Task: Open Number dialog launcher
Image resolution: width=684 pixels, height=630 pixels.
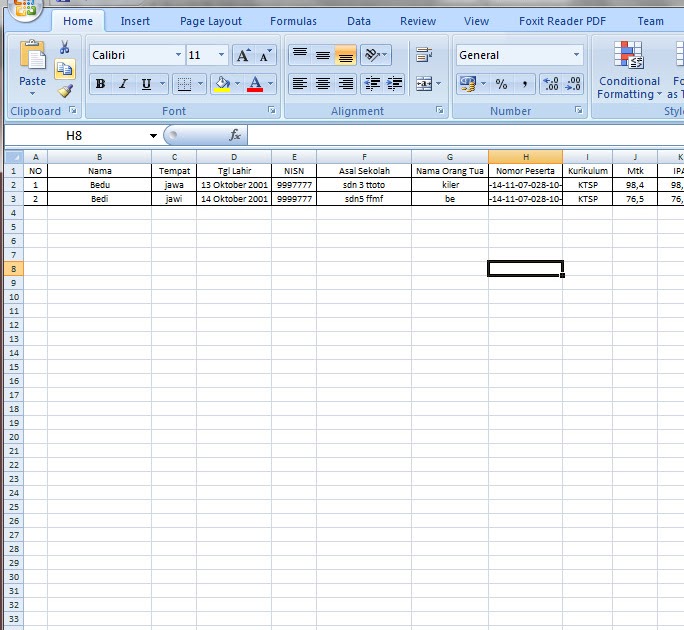Action: click(578, 111)
